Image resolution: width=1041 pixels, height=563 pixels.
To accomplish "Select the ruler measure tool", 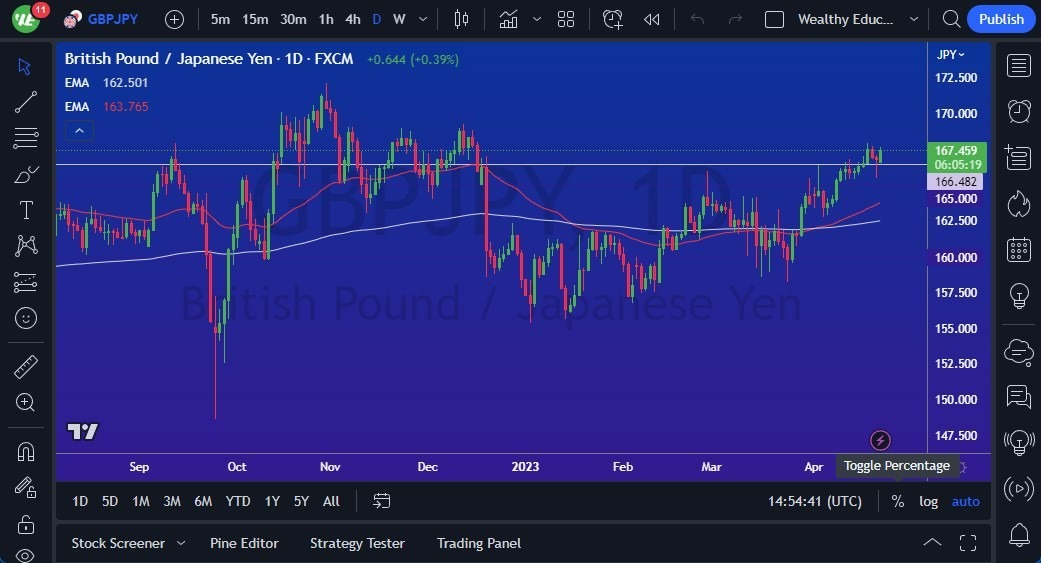I will pos(25,366).
